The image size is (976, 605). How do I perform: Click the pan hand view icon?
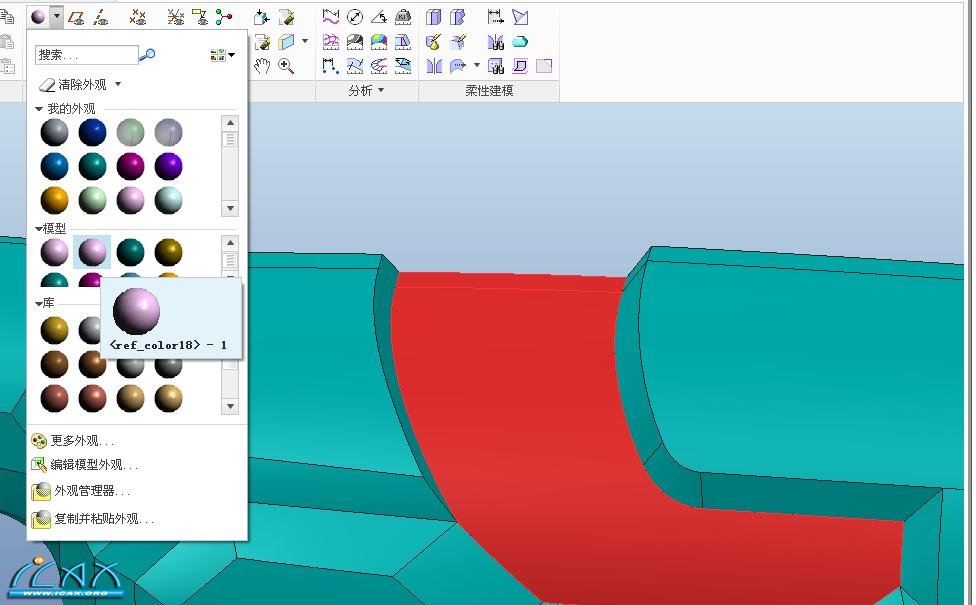click(262, 66)
